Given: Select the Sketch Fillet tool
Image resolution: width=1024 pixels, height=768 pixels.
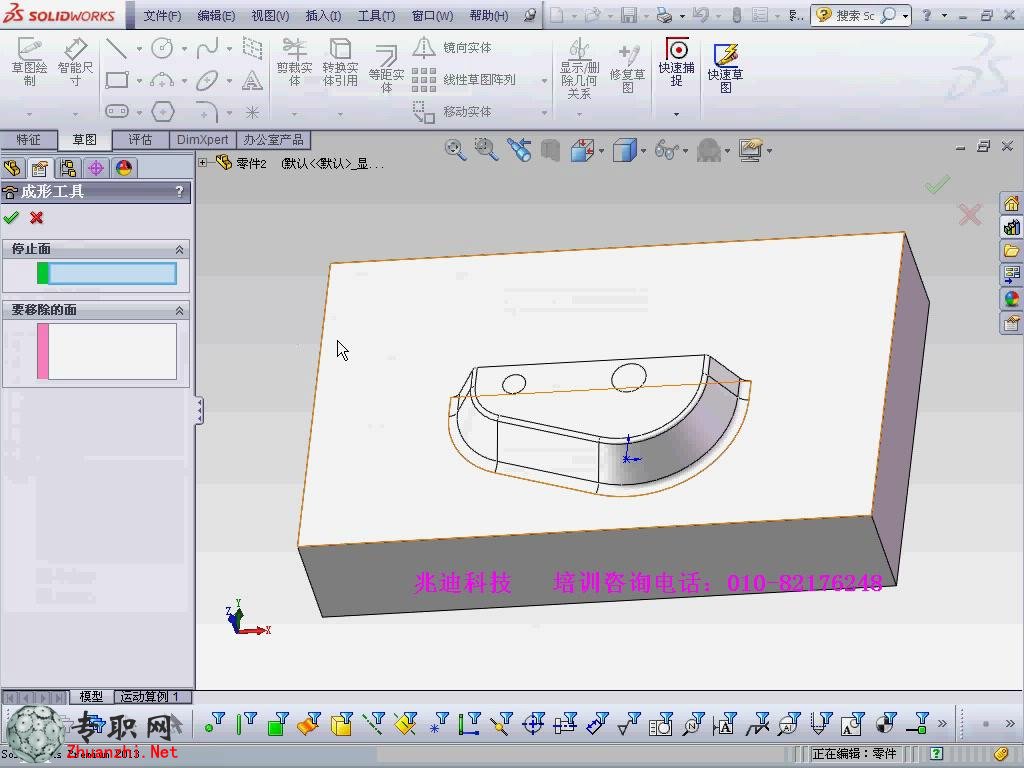Looking at the screenshot, I should tap(207, 111).
